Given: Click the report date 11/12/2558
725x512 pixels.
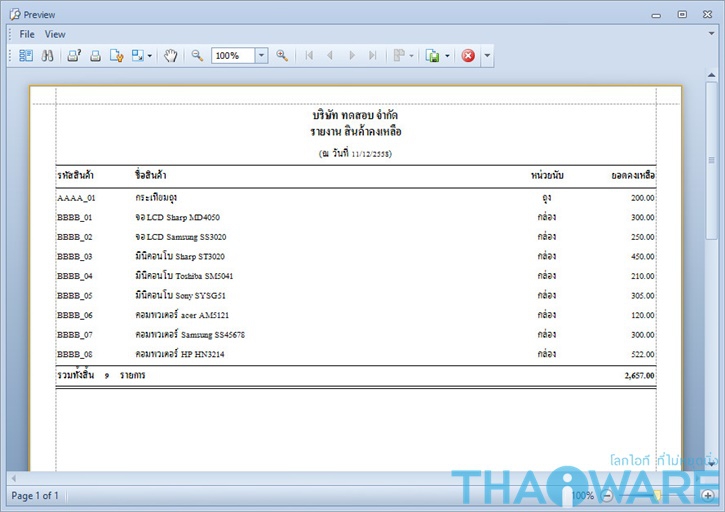Looking at the screenshot, I should pyautogui.click(x=371, y=154).
